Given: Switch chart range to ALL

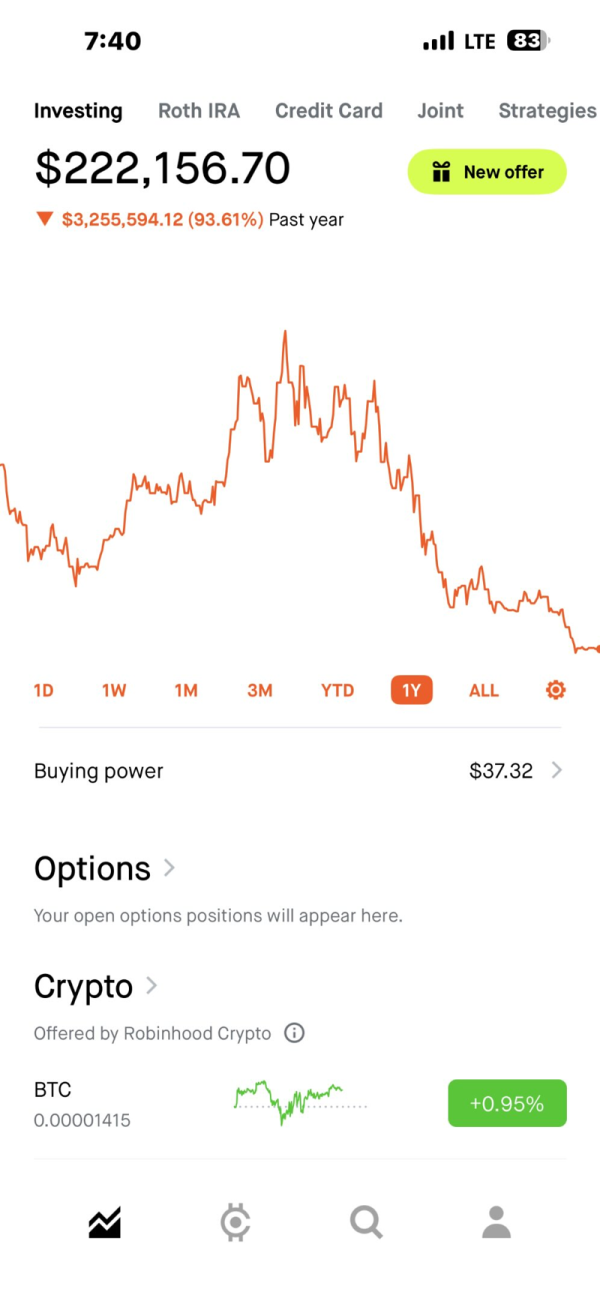Looking at the screenshot, I should point(484,690).
